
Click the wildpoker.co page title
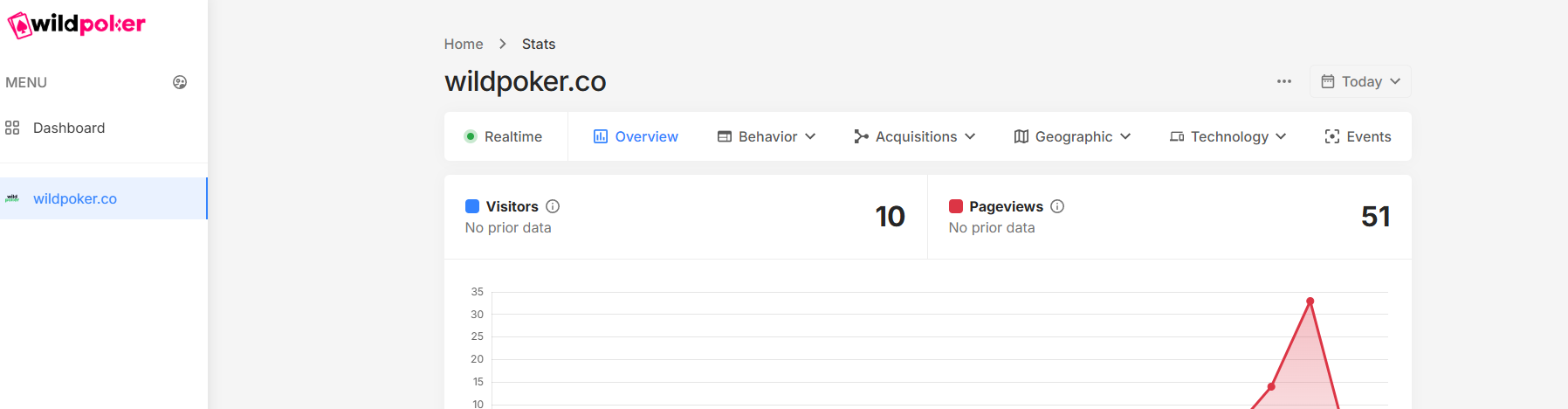(x=526, y=81)
